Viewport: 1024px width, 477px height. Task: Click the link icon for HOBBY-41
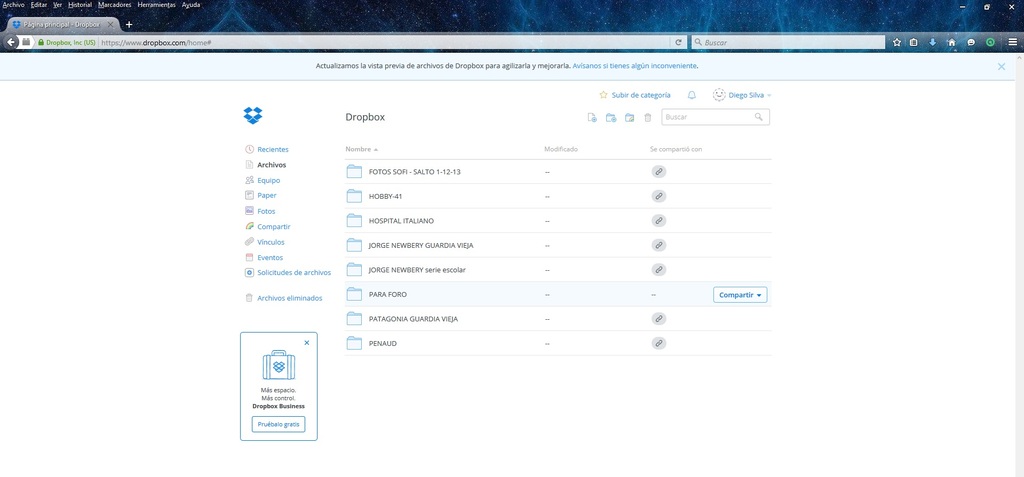pyautogui.click(x=659, y=196)
